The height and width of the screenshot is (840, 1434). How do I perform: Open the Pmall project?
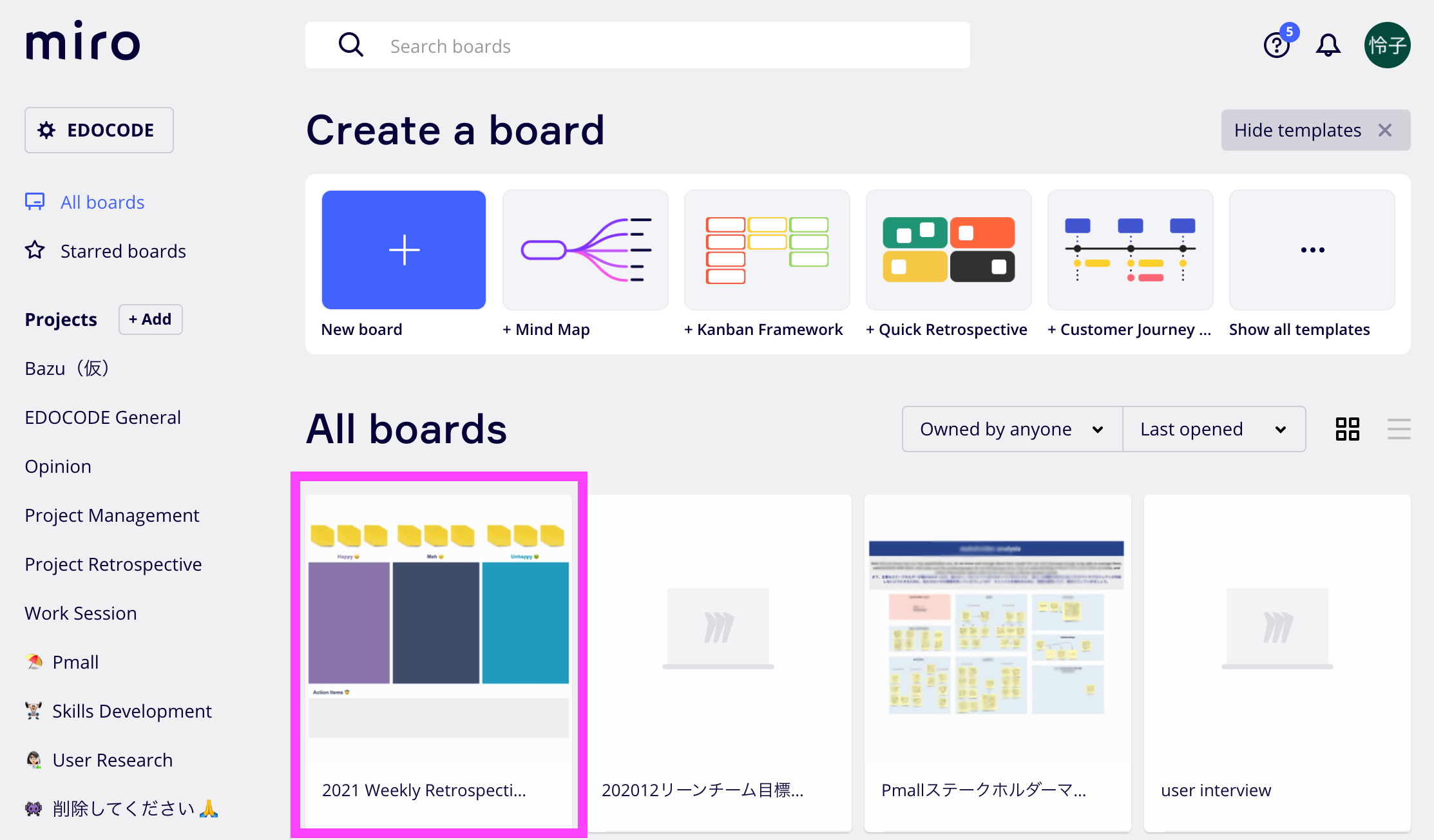[75, 662]
